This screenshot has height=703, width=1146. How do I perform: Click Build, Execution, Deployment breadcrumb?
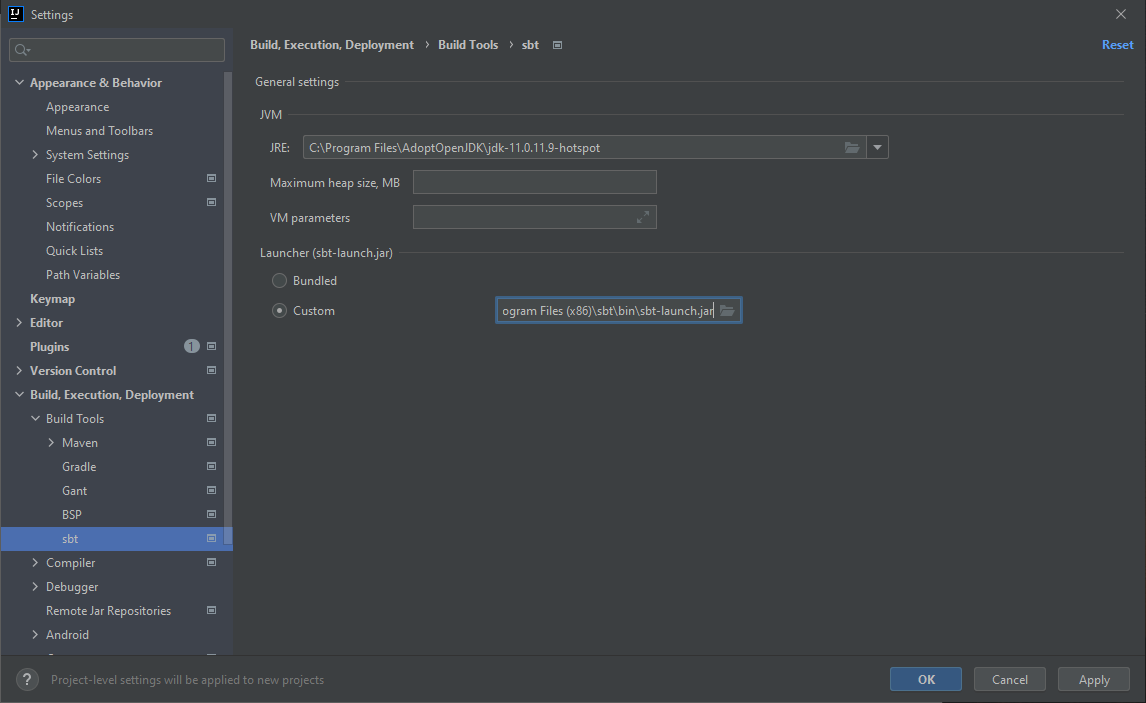pos(332,45)
